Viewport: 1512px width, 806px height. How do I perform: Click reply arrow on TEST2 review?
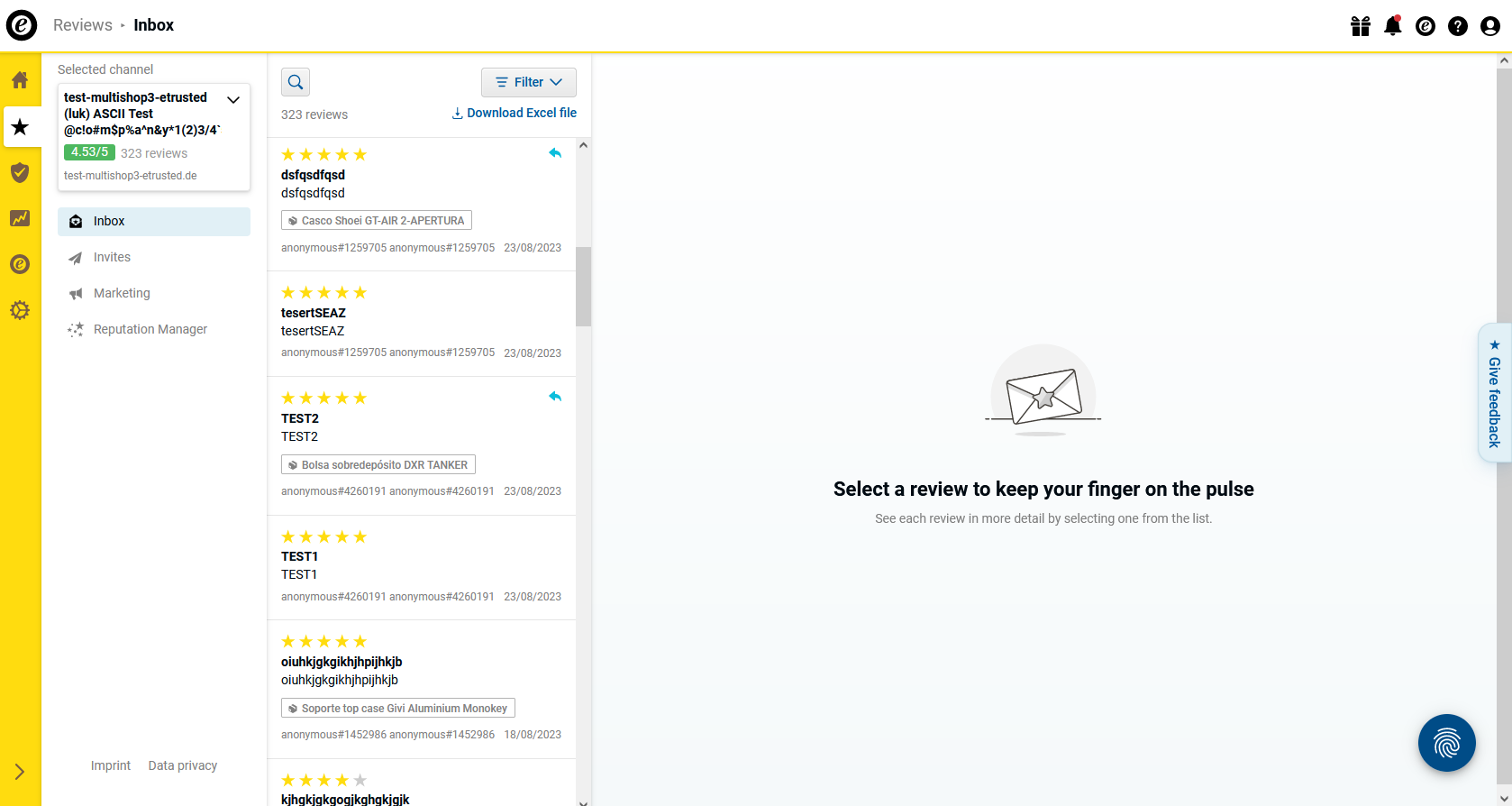(x=555, y=397)
